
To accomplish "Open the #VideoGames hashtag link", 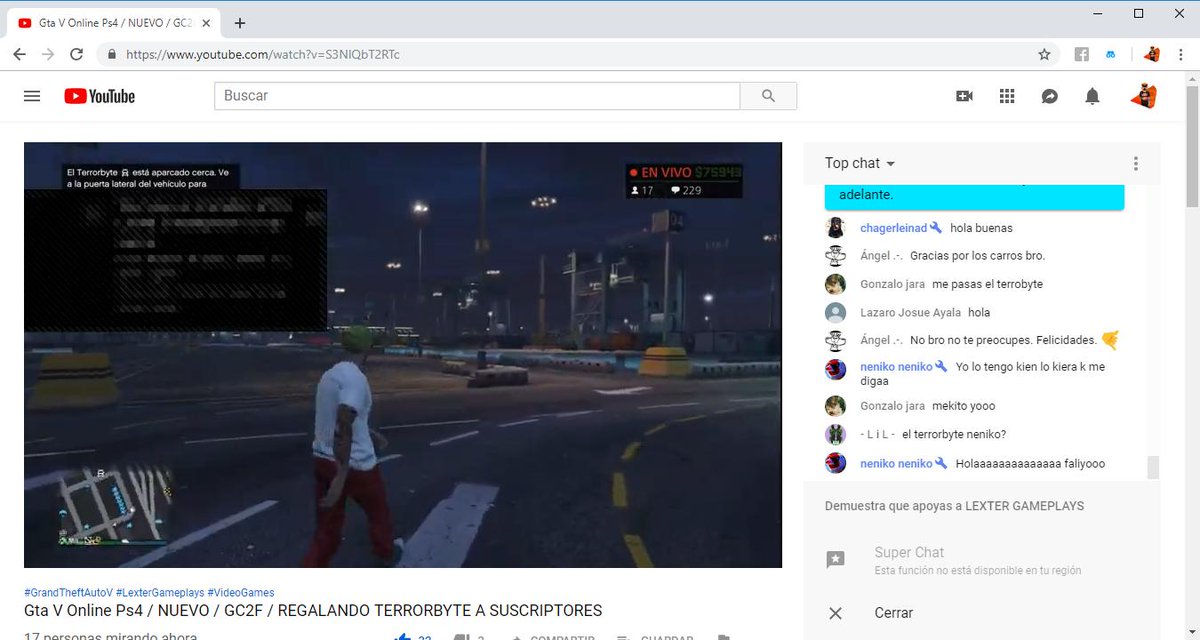I will click(x=241, y=593).
